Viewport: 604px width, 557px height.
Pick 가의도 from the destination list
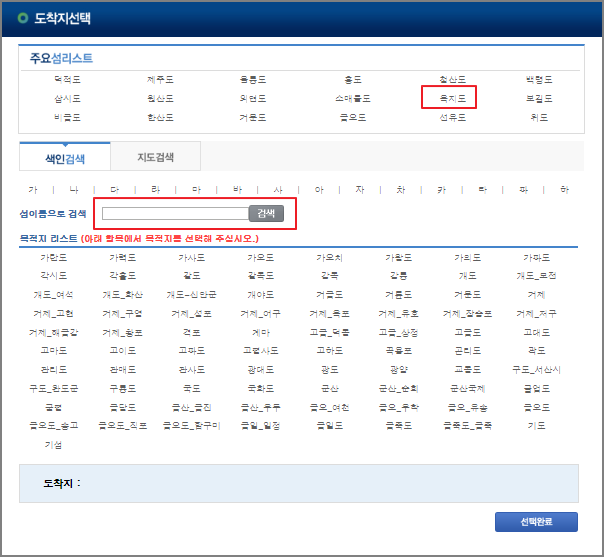click(468, 257)
